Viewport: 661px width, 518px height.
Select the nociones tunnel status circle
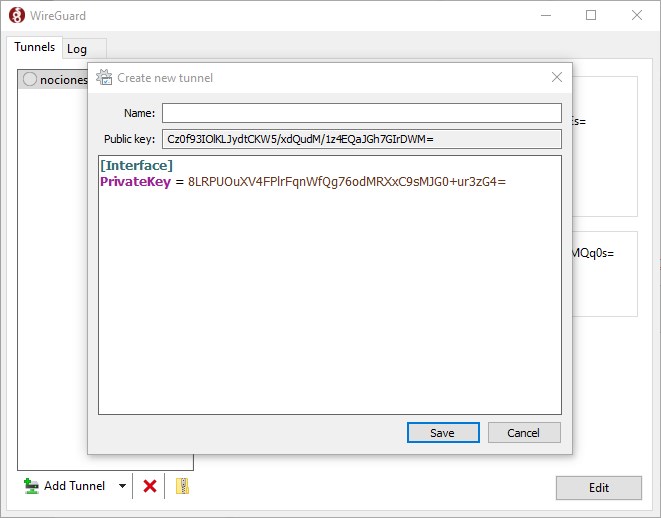[x=30, y=79]
